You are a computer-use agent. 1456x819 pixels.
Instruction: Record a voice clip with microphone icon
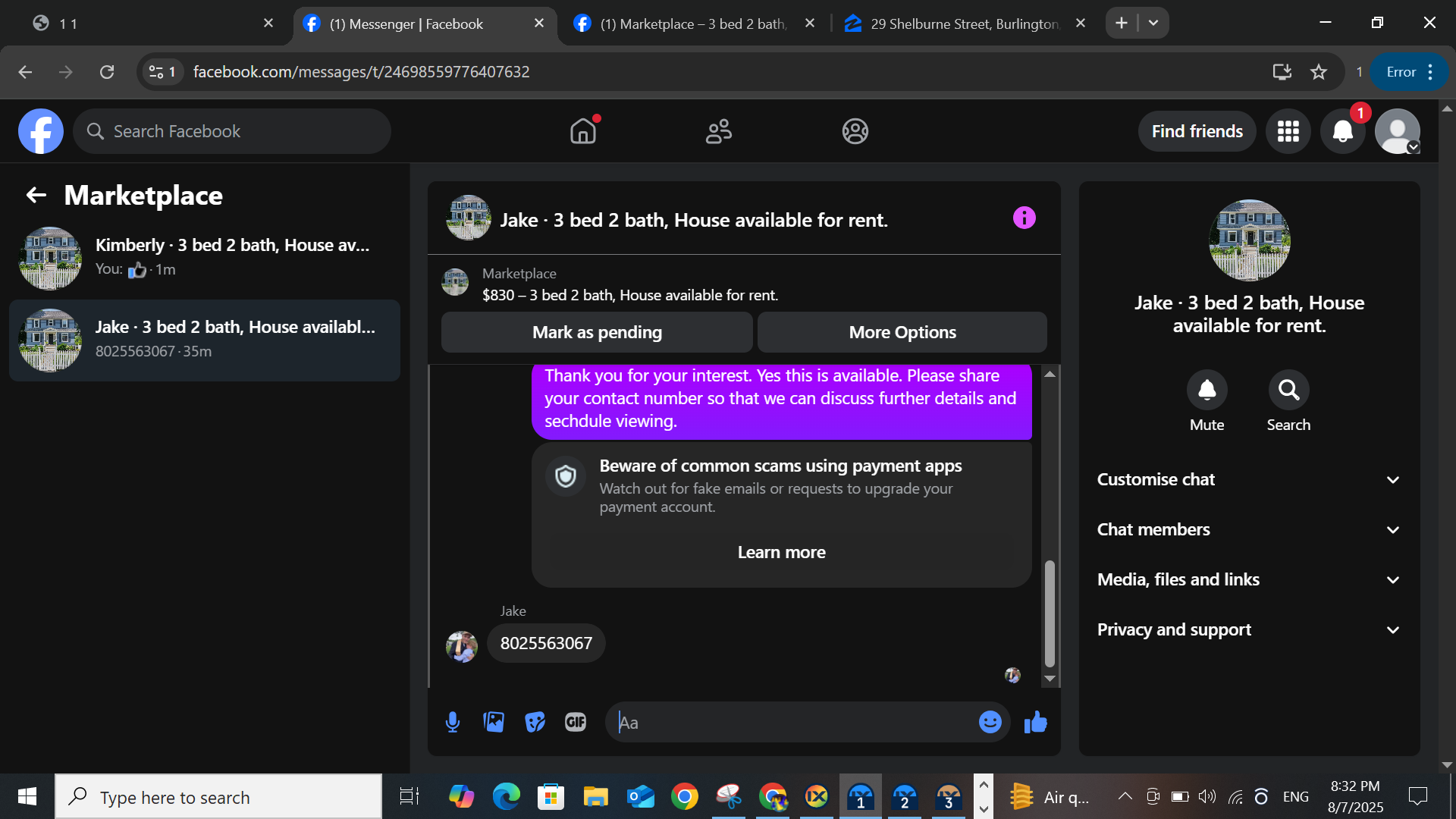[x=453, y=722]
